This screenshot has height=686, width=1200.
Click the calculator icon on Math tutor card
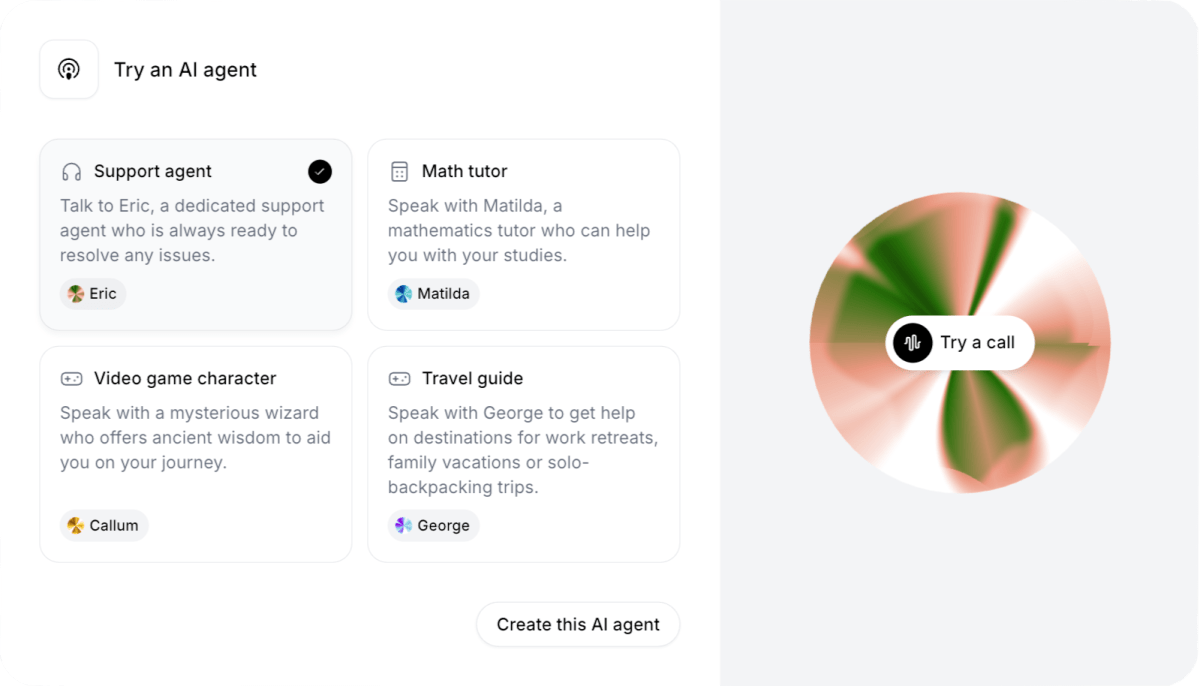coord(399,171)
